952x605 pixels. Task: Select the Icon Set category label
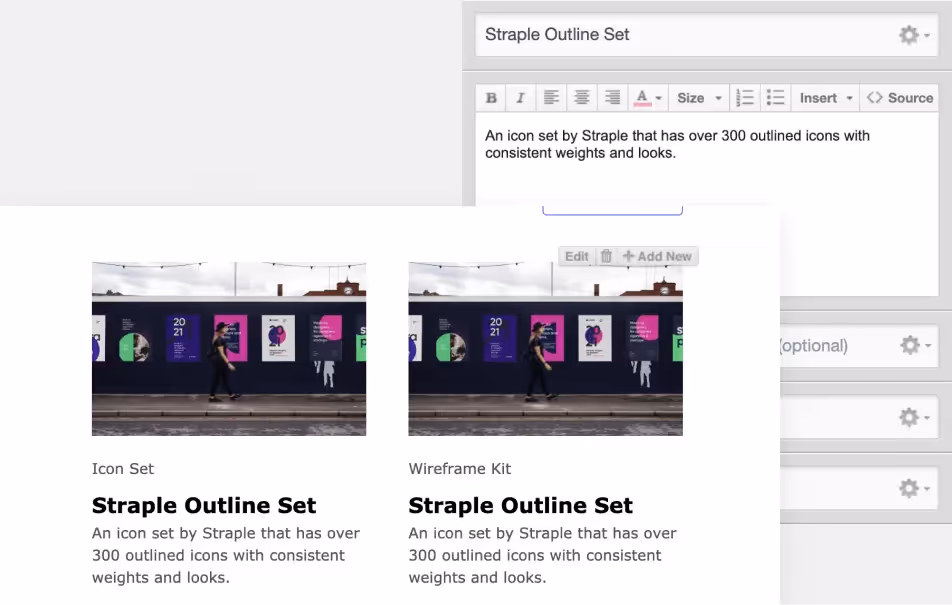123,469
